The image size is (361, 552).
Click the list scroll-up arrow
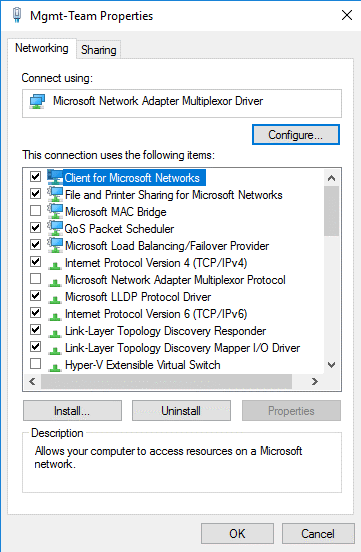click(331, 178)
